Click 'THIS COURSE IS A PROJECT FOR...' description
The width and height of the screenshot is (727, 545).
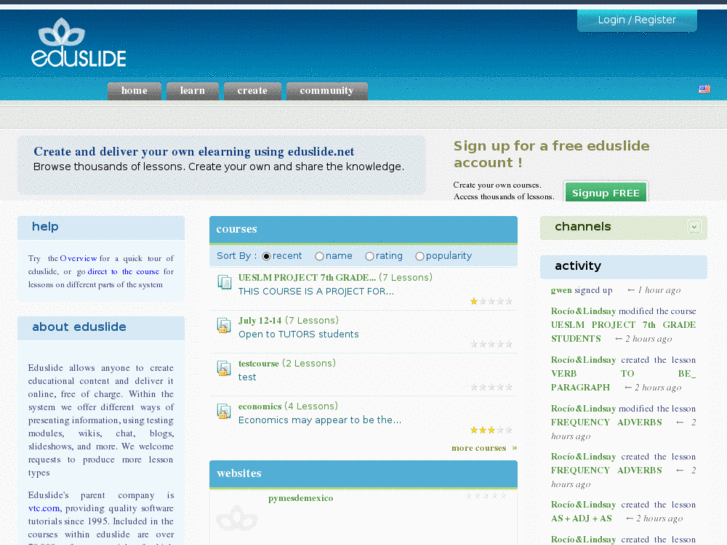coord(316,292)
